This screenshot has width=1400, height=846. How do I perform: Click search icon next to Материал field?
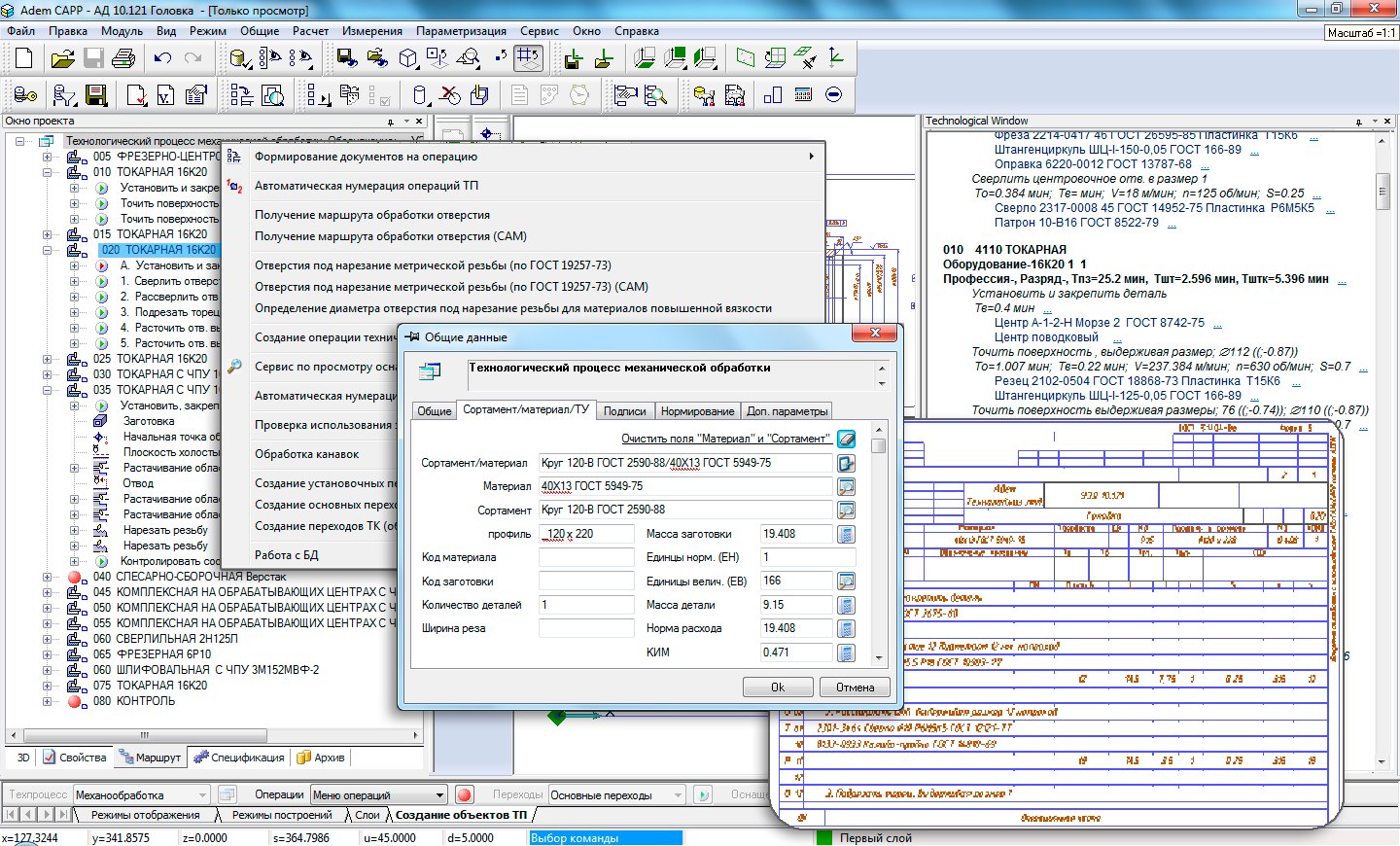pyautogui.click(x=846, y=486)
